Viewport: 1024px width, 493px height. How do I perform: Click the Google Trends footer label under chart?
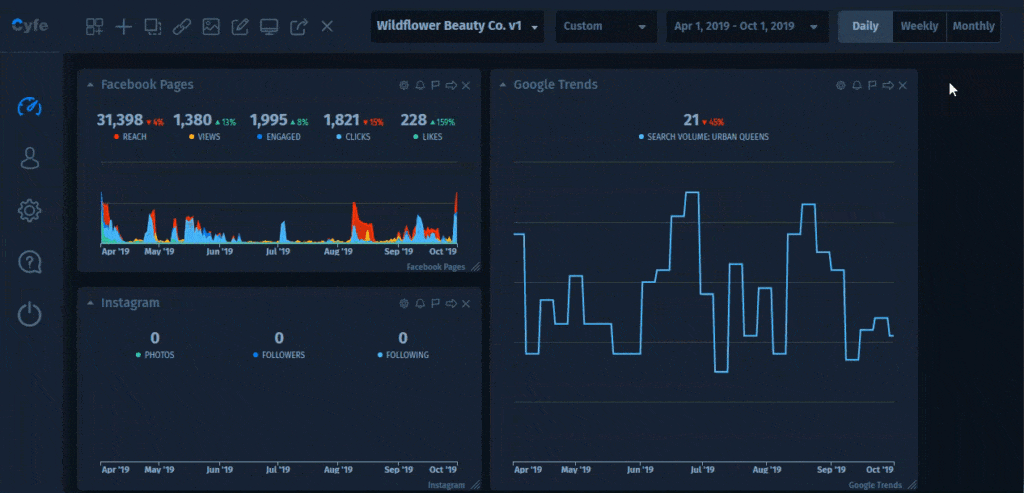[x=875, y=485]
